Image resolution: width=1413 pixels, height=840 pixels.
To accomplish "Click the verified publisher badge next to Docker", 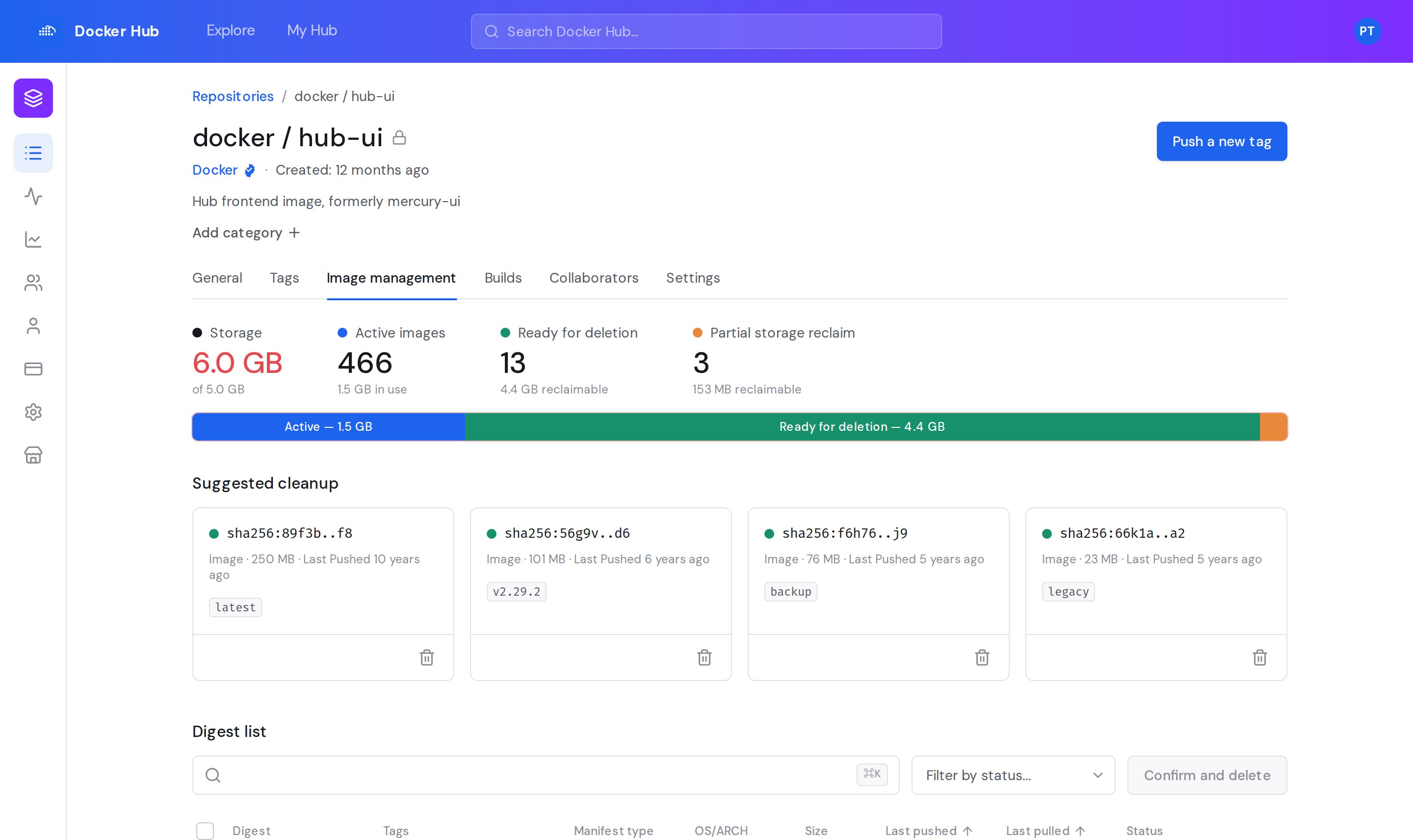I will 250,170.
